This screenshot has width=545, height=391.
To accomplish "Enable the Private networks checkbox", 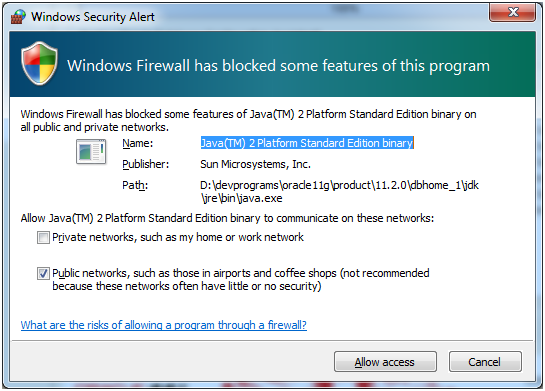I will coord(43,238).
